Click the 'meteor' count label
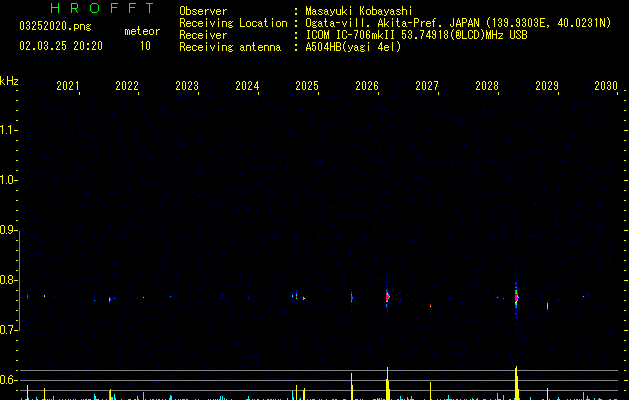This screenshot has width=629, height=400. tap(142, 31)
